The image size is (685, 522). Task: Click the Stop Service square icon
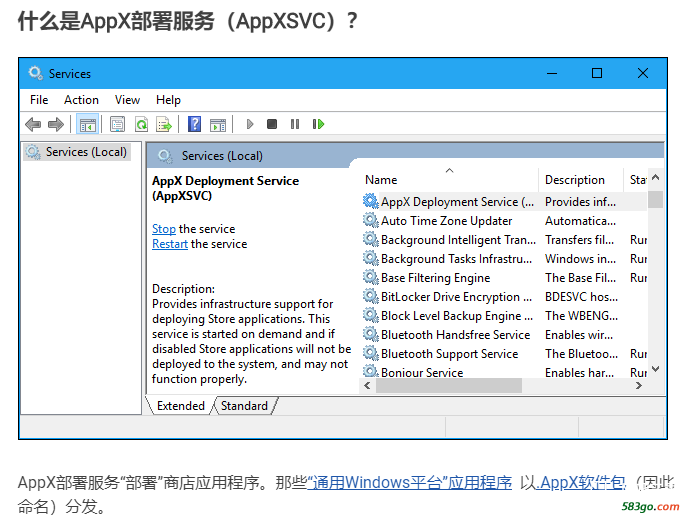pos(272,124)
